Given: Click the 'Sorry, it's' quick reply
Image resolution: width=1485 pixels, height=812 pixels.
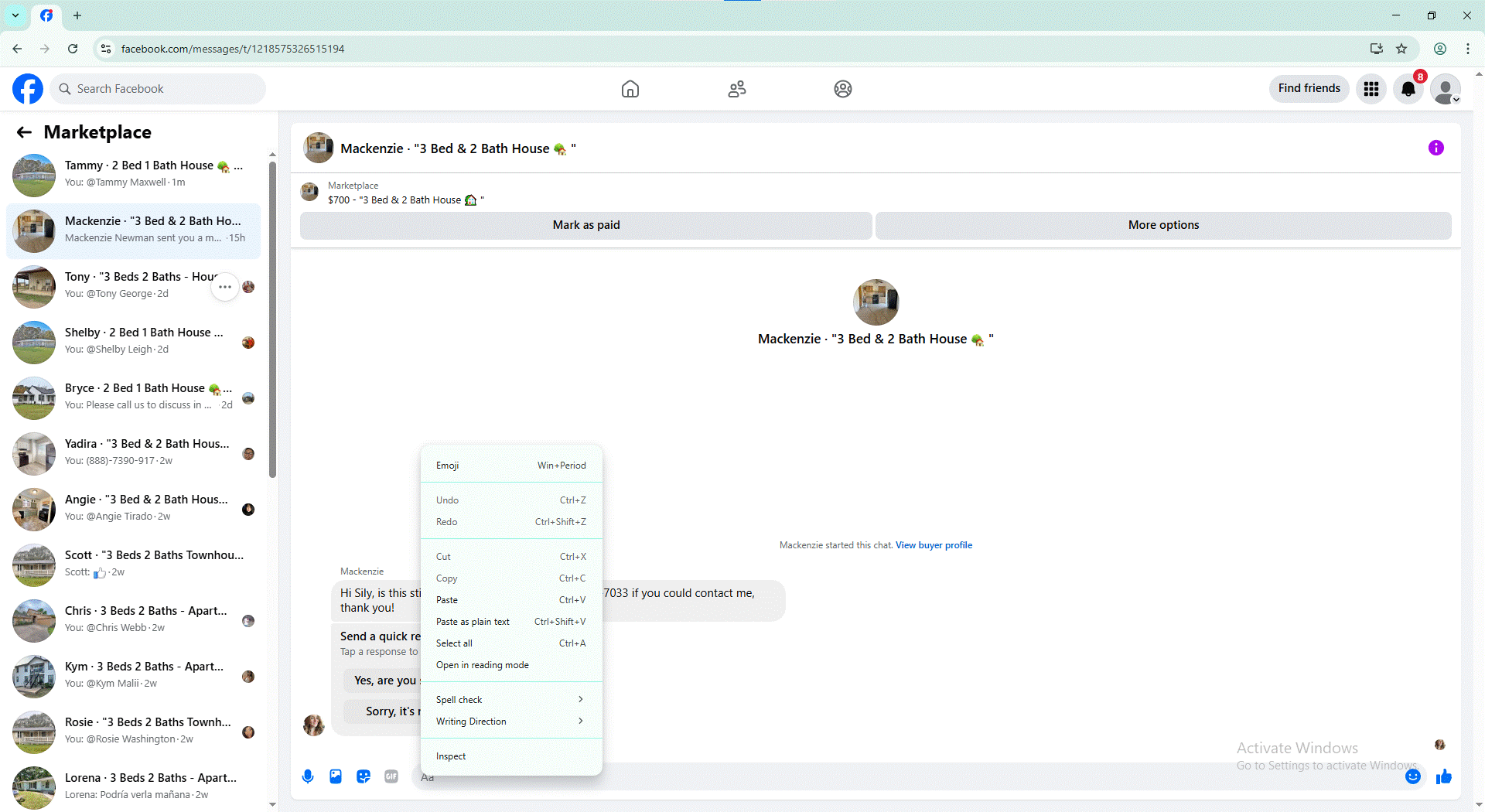Looking at the screenshot, I should pos(382,711).
